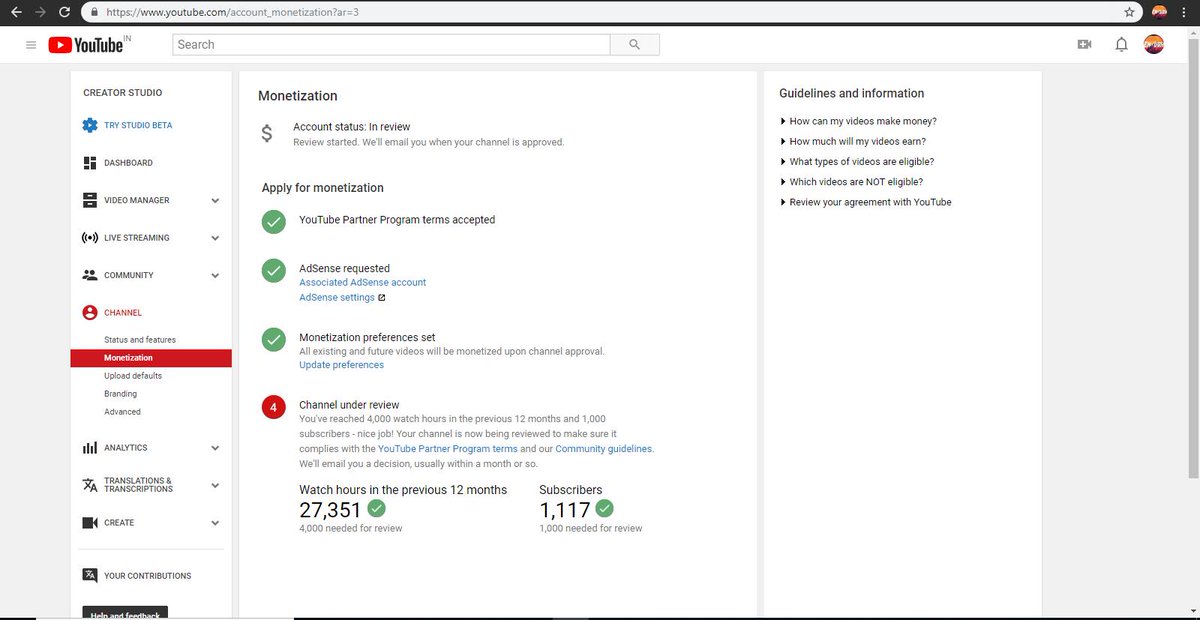Click the green check next to 1,117
The height and width of the screenshot is (620, 1200).
coord(605,509)
